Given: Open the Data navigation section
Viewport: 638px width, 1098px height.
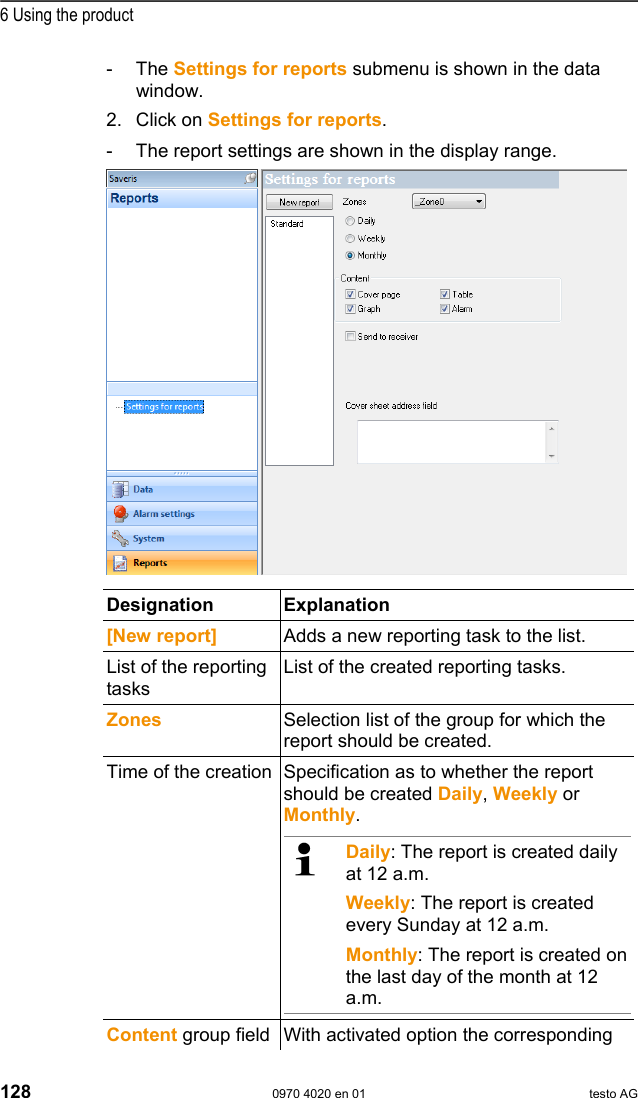Looking at the screenshot, I should [x=182, y=489].
